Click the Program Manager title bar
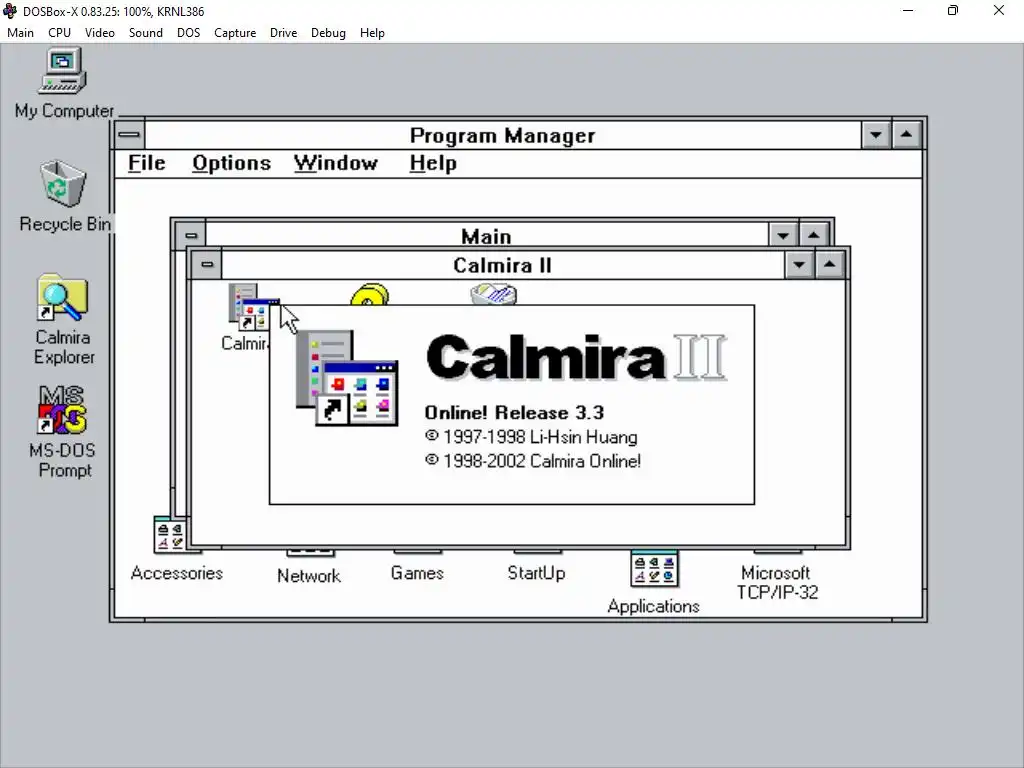The image size is (1024, 768). 503,135
